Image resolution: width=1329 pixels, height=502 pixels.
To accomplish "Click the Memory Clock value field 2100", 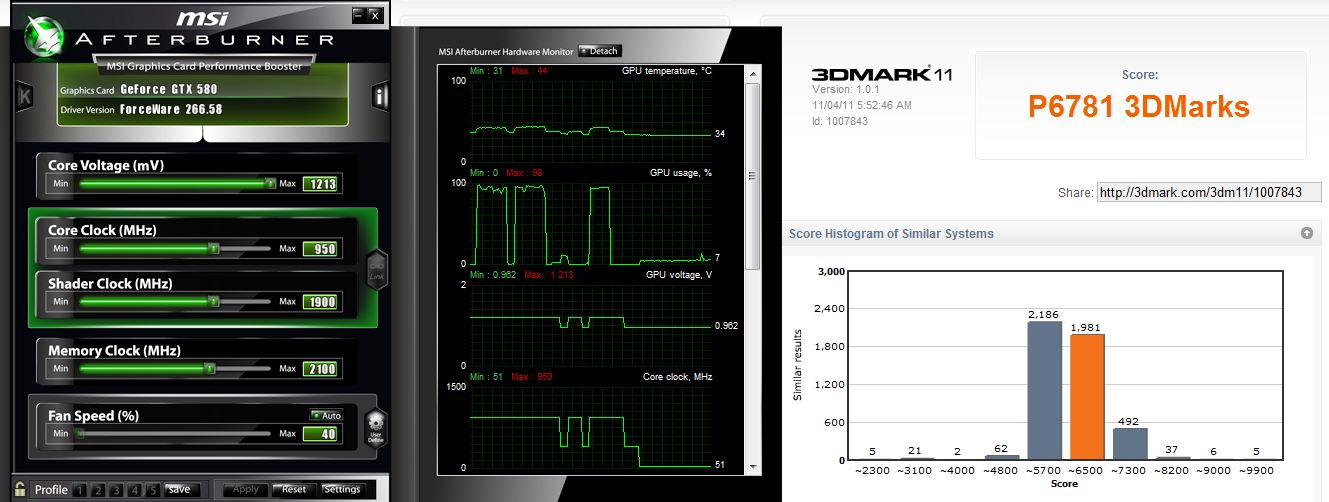I will pyautogui.click(x=321, y=369).
